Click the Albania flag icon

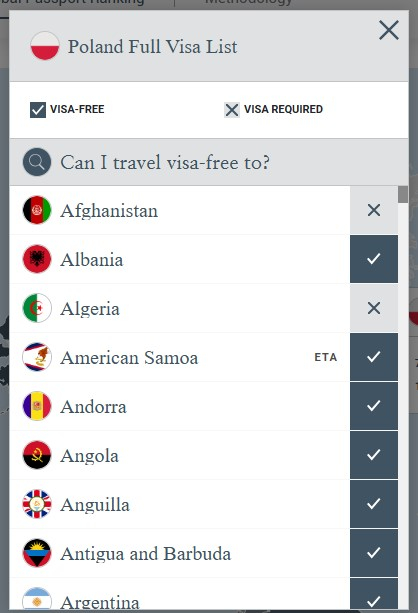(x=37, y=259)
